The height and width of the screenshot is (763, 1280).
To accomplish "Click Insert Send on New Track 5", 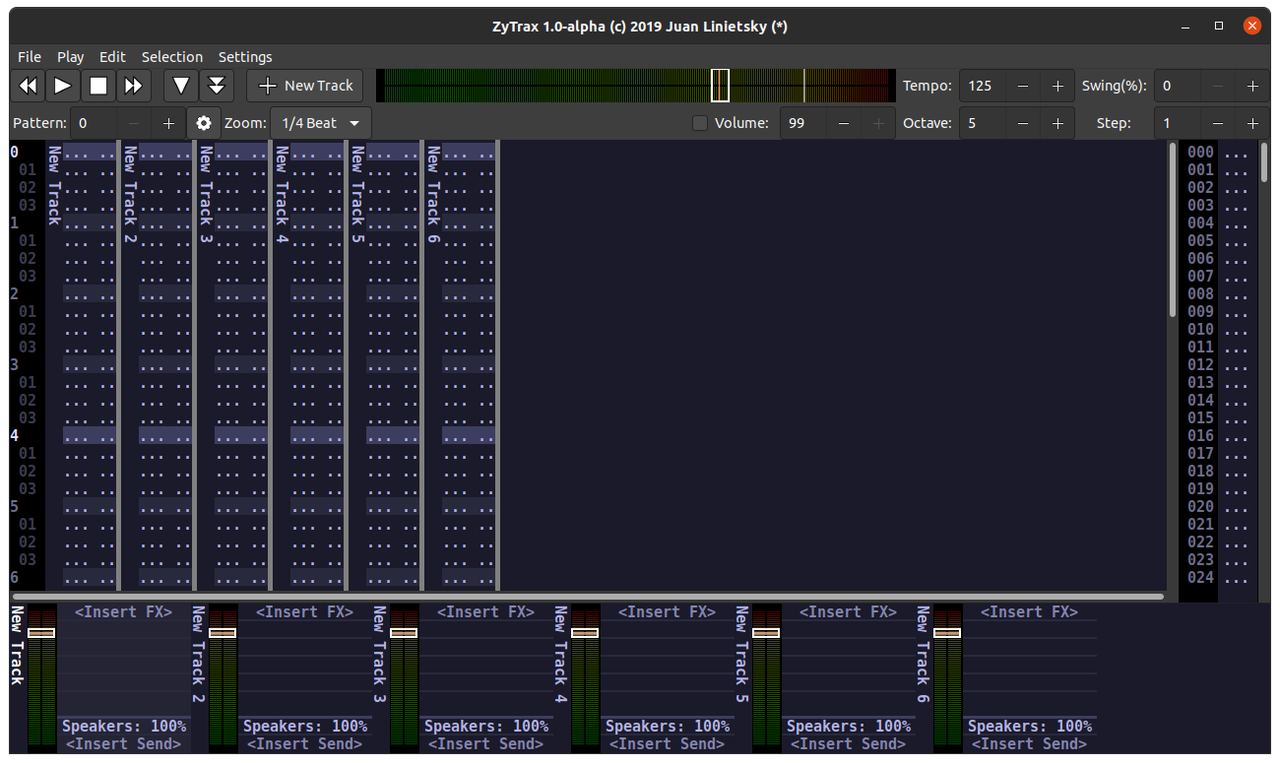I will pyautogui.click(x=847, y=744).
